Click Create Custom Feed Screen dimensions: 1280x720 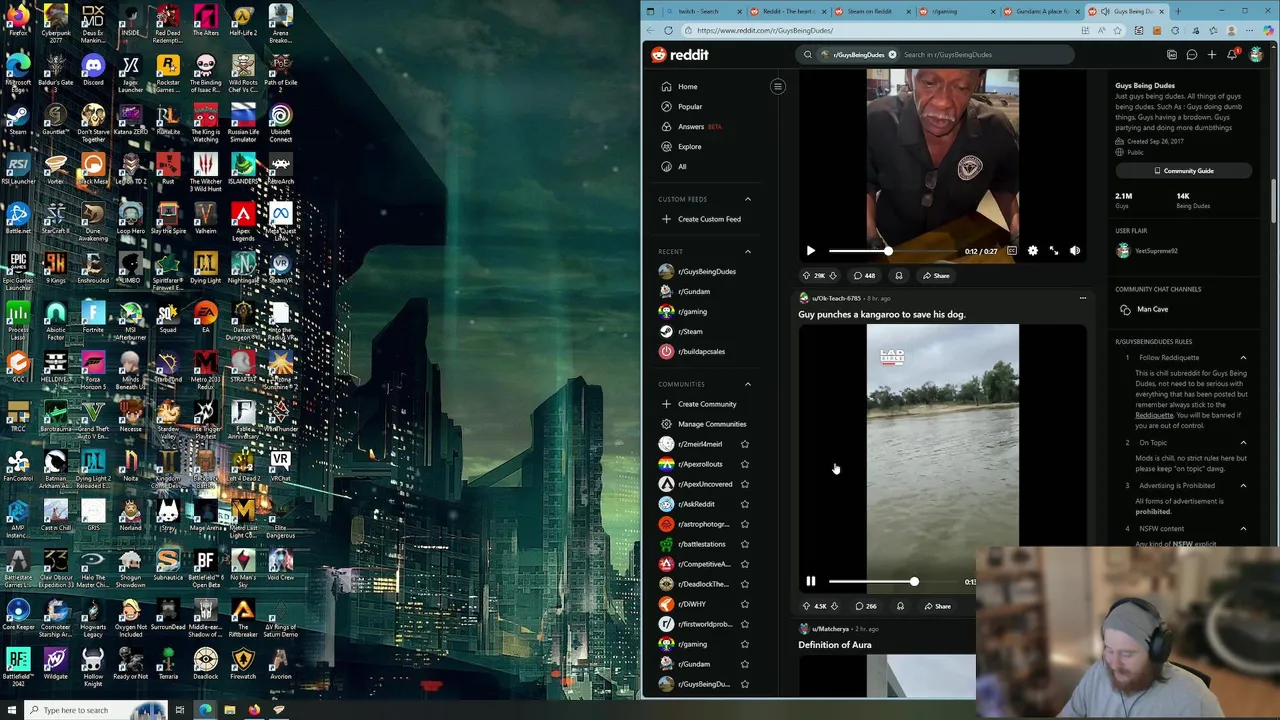pos(709,219)
